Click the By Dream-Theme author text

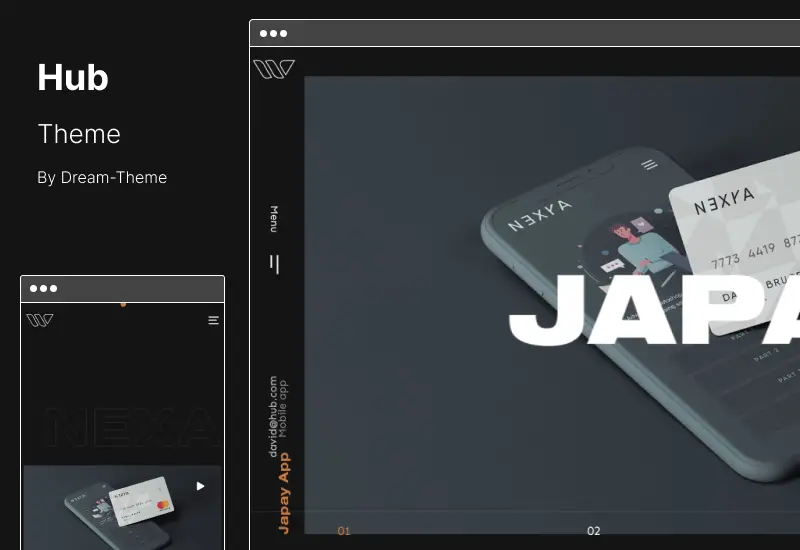pyautogui.click(x=102, y=178)
